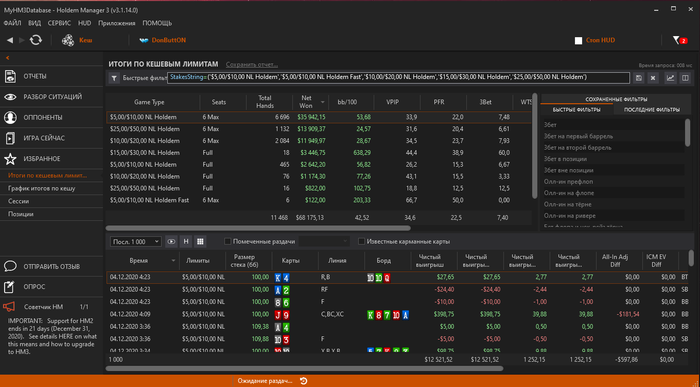Switch to СОХРАНЕННЫЕ ФИЛЬТРЫ tab
This screenshot has width=700, height=387.
pyautogui.click(x=616, y=100)
